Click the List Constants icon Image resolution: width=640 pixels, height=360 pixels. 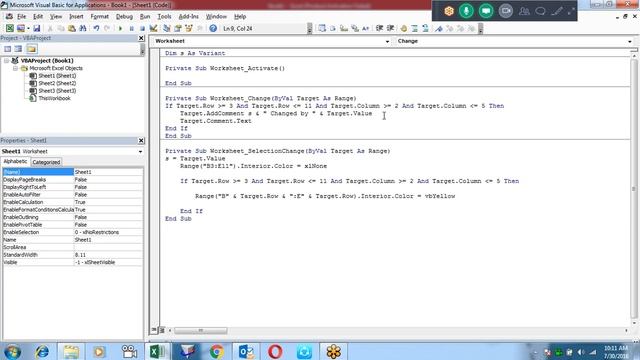[x=333, y=28]
